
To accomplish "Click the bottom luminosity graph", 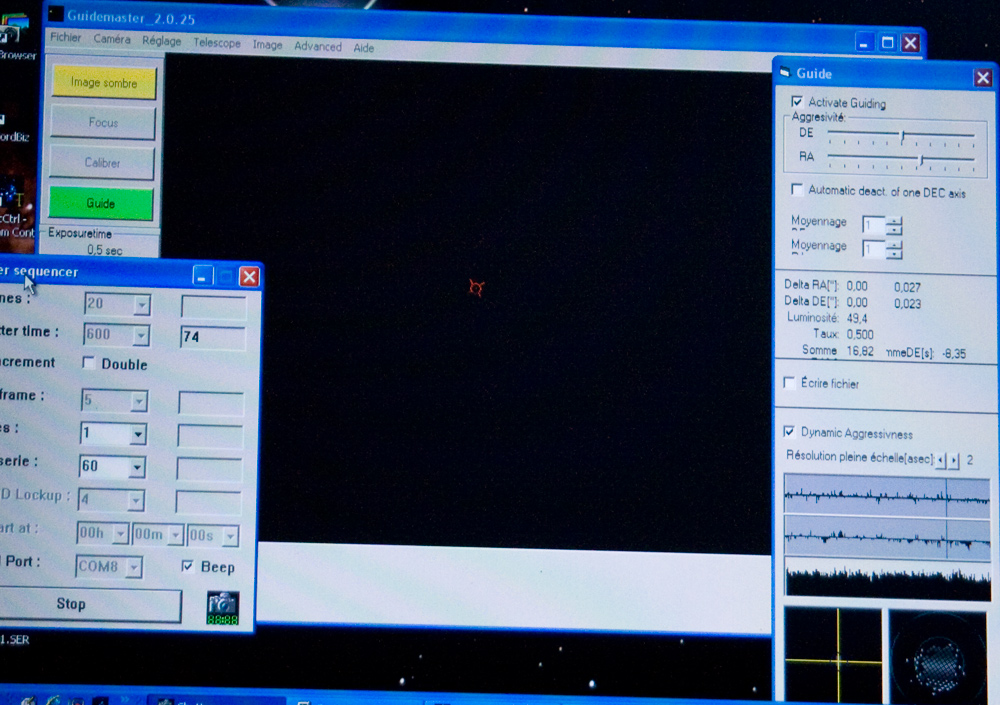I will pos(888,581).
